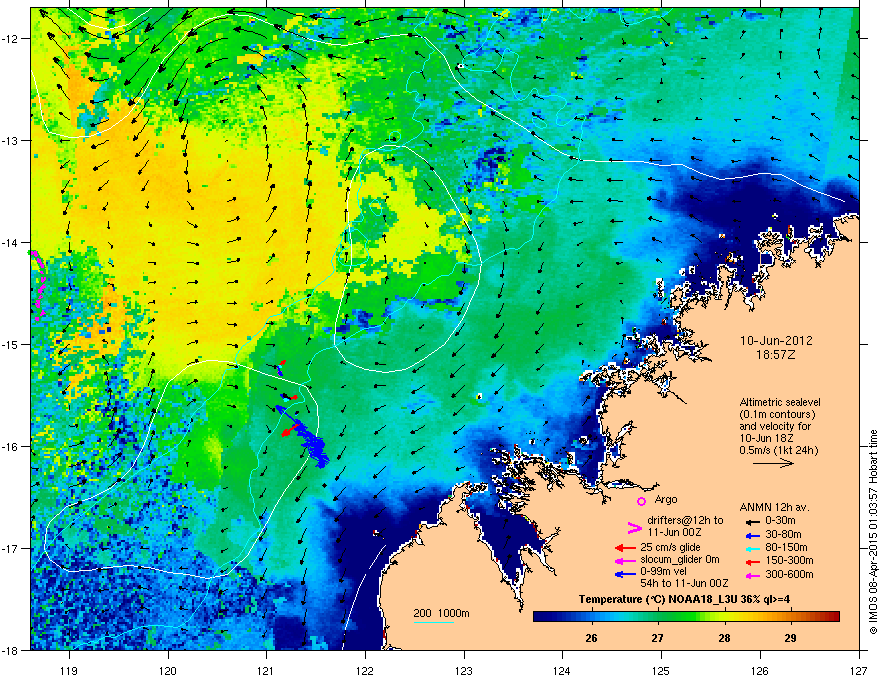Click the latitude label '-17'
Image resolution: width=880 pixels, height=680 pixels.
(x=11, y=549)
